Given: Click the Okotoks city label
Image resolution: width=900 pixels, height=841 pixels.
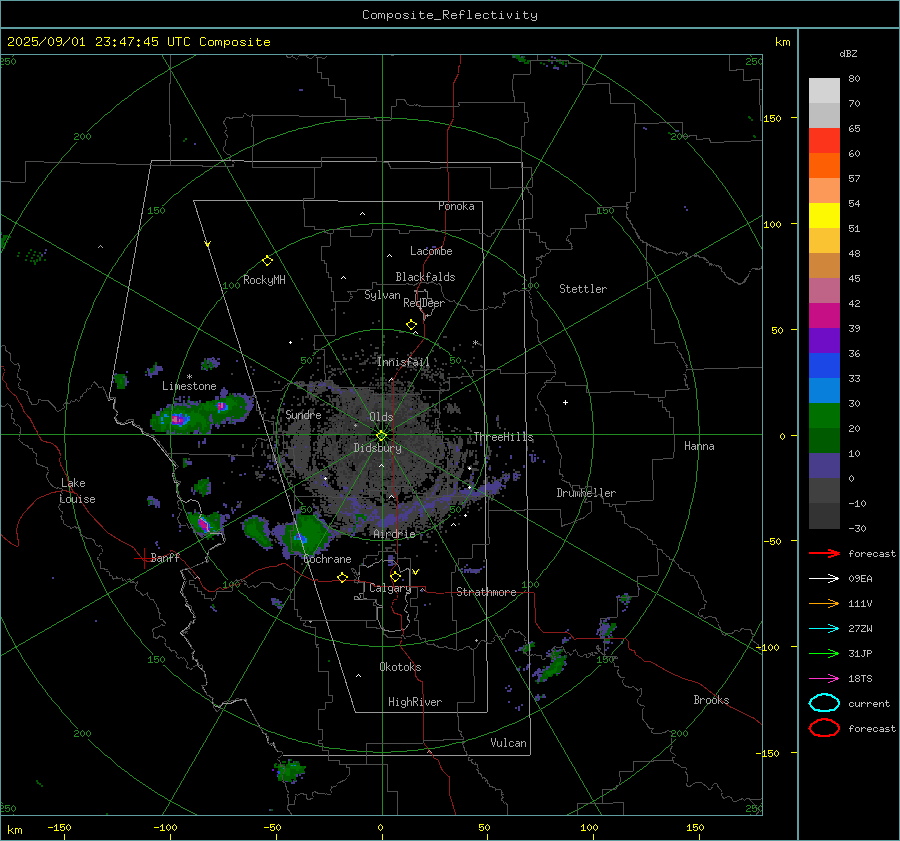Looking at the screenshot, I should 400,667.
